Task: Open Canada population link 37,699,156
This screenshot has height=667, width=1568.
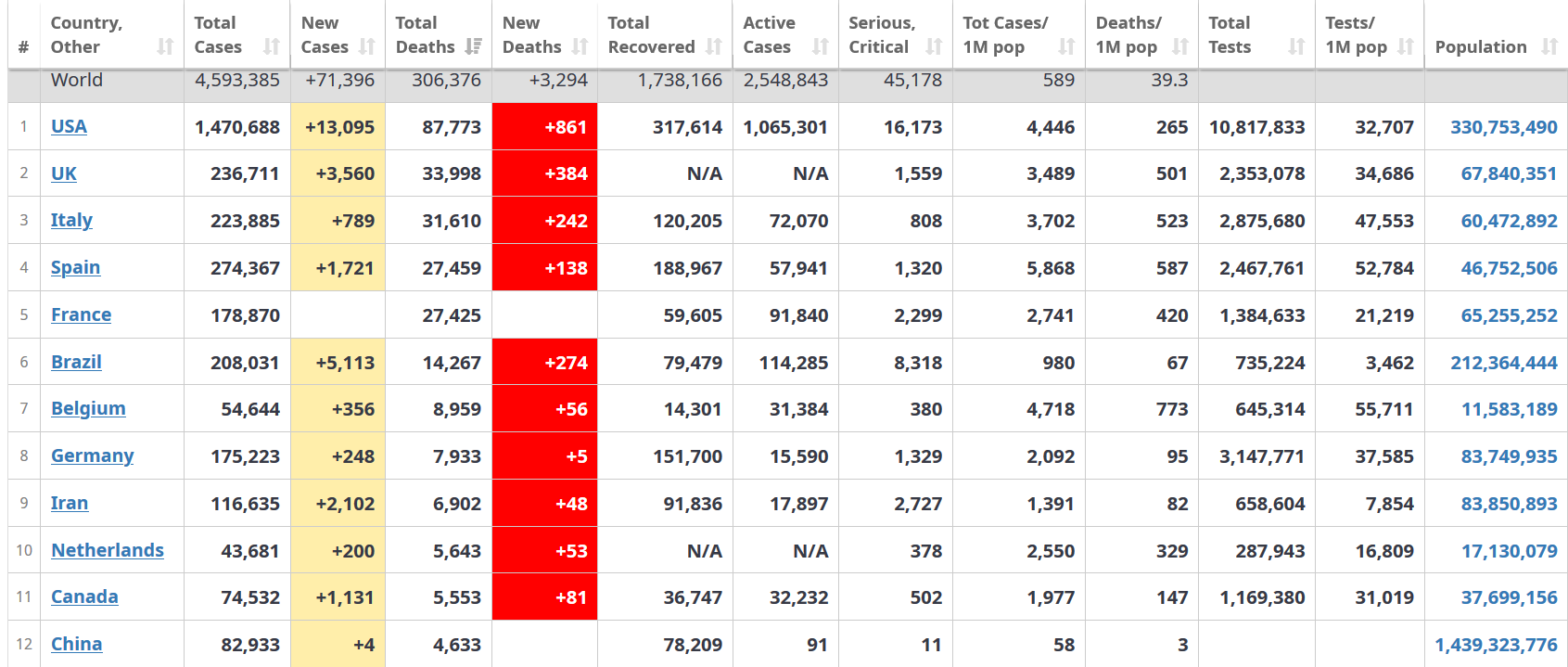Action: pyautogui.click(x=1510, y=597)
